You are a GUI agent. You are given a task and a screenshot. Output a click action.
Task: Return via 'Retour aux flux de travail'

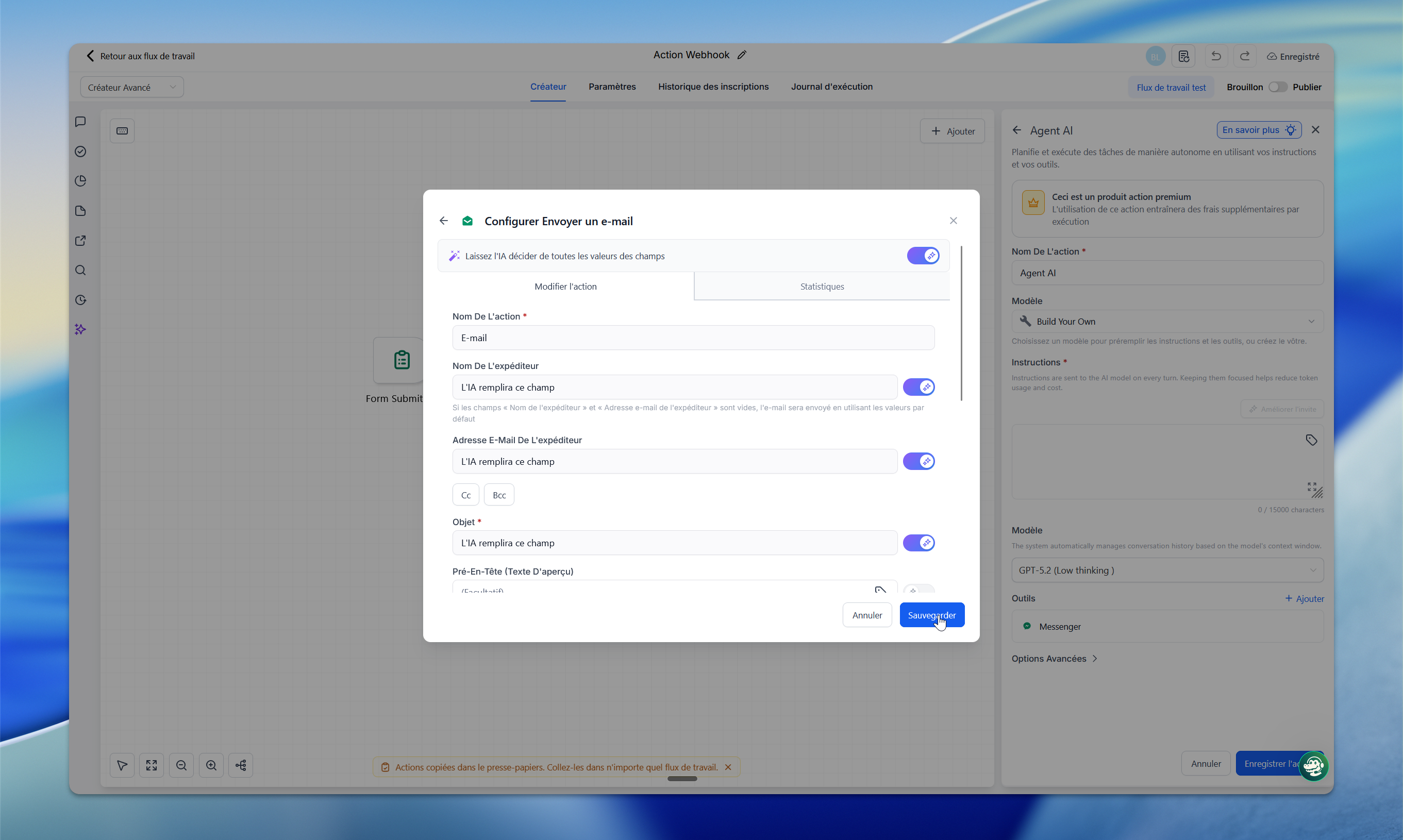[x=140, y=56]
